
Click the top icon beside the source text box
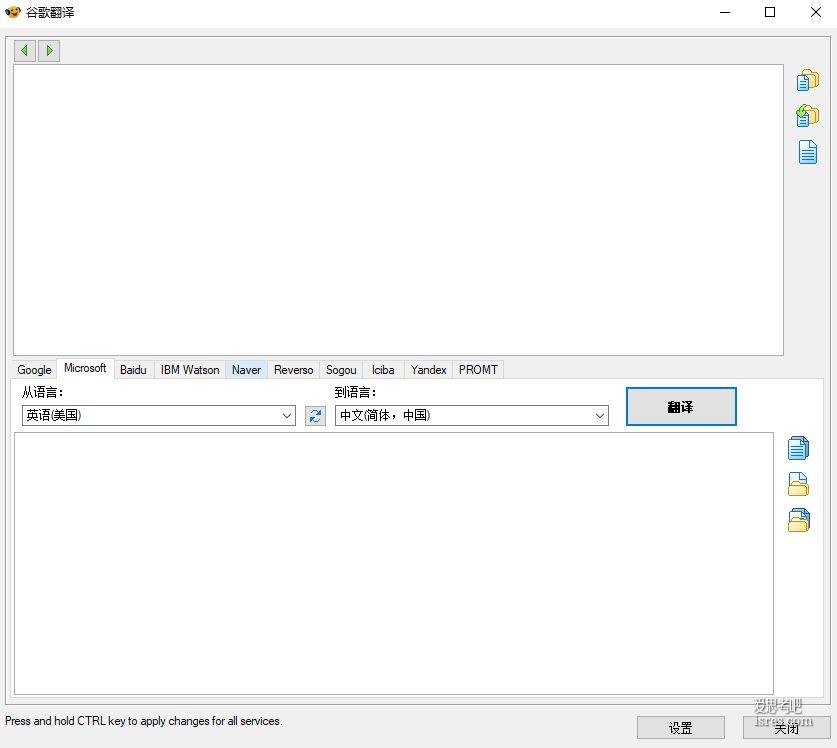[808, 80]
